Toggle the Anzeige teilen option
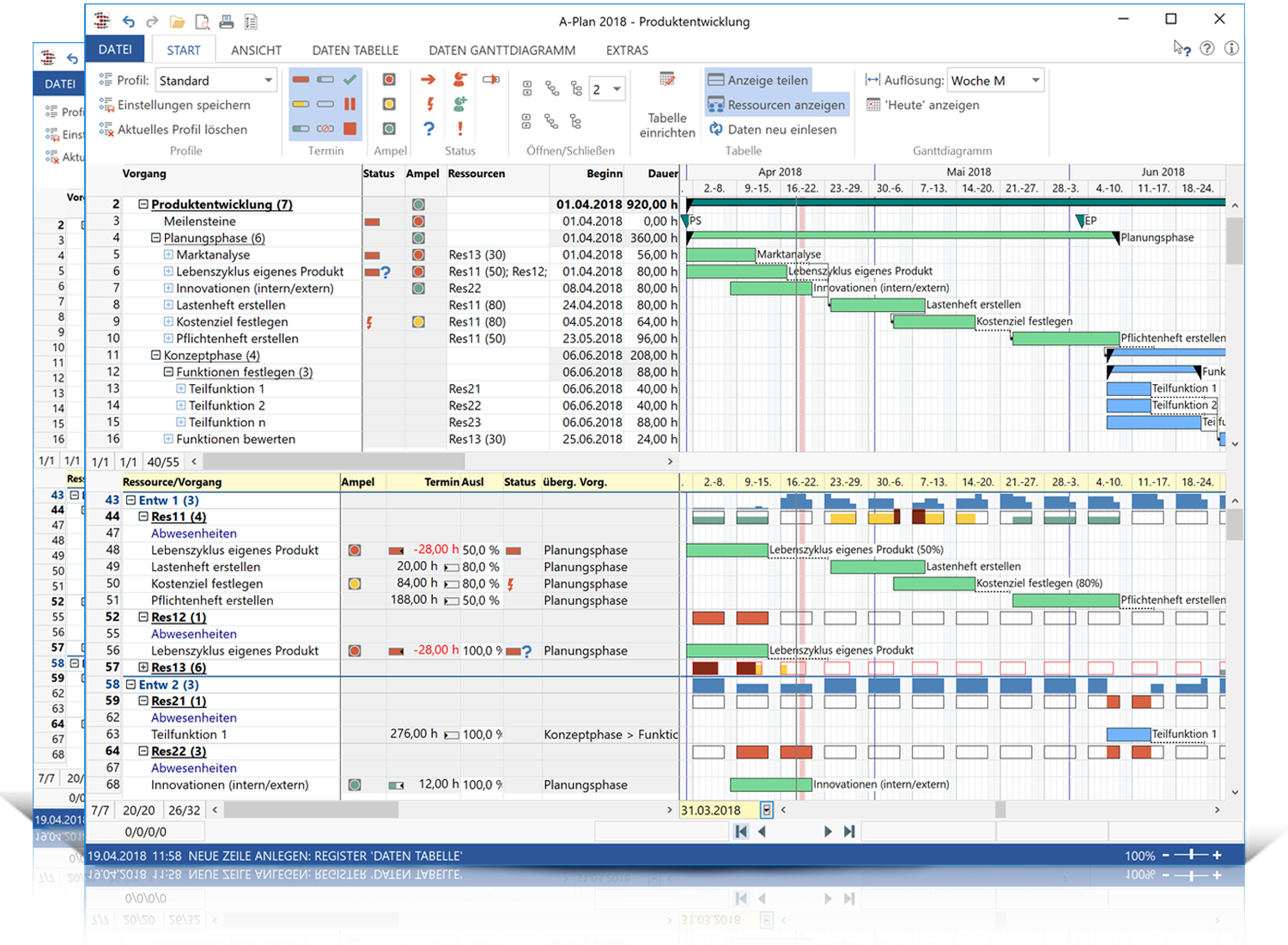Viewport: 1288px width, 945px height. pyautogui.click(x=758, y=80)
